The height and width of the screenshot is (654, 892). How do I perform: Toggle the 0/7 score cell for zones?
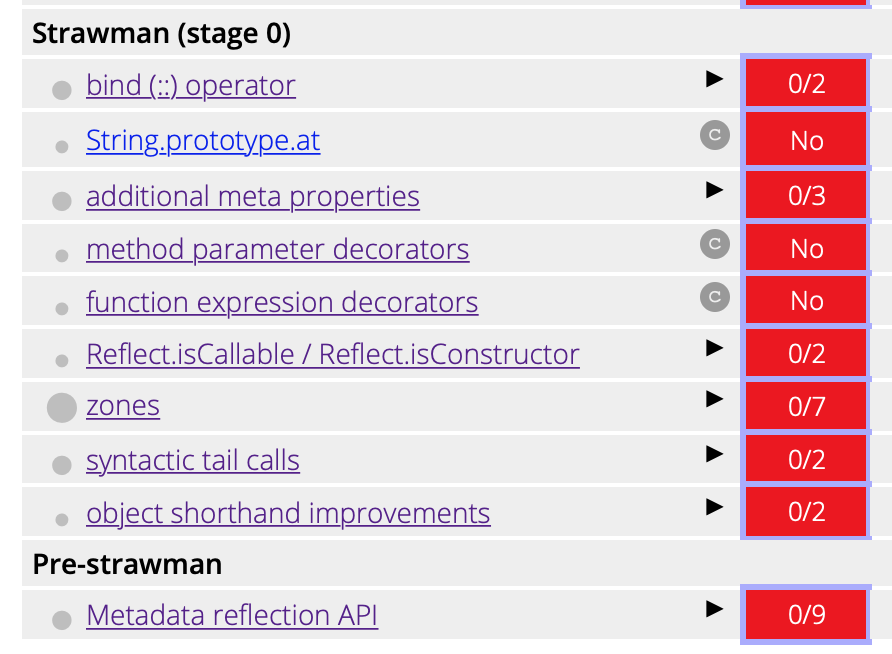tap(806, 406)
